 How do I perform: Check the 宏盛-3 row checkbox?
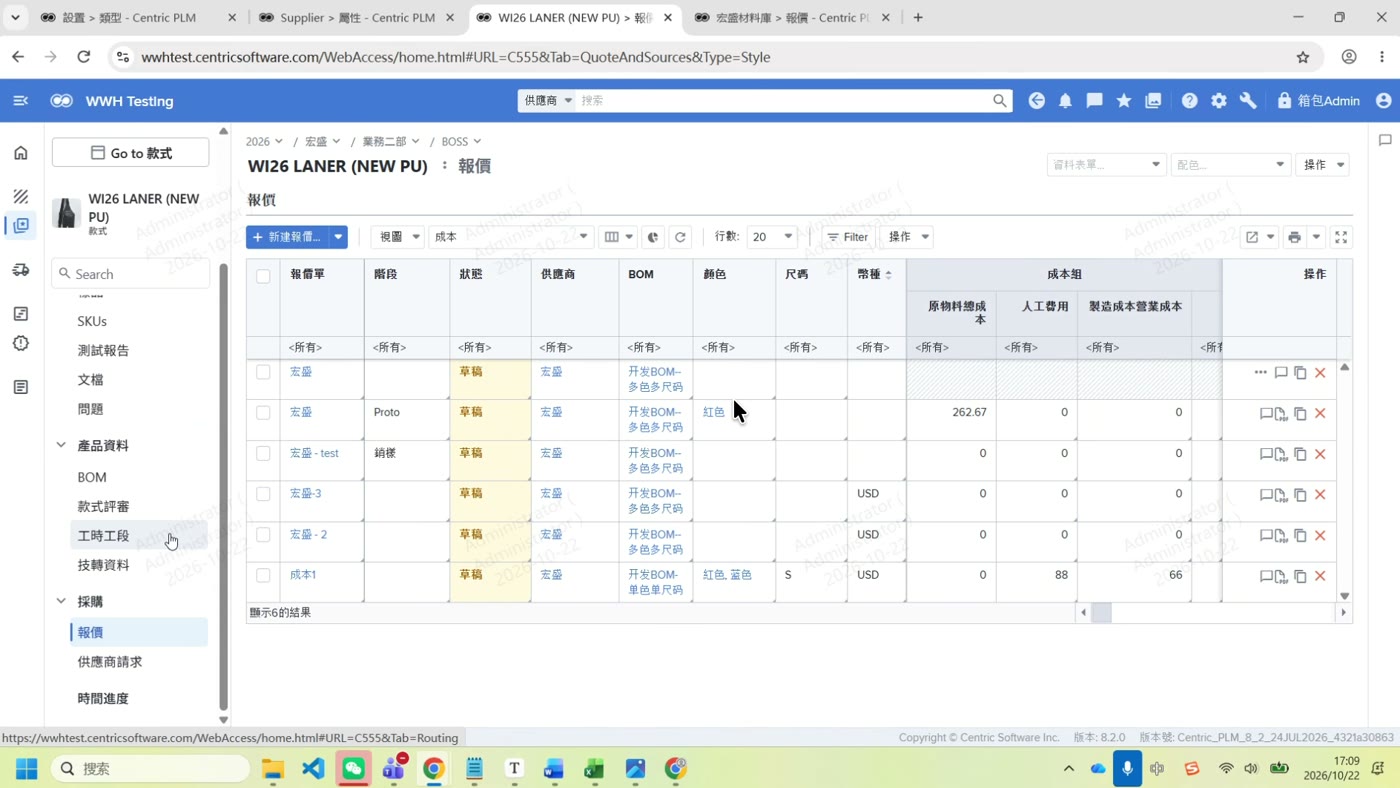point(263,494)
